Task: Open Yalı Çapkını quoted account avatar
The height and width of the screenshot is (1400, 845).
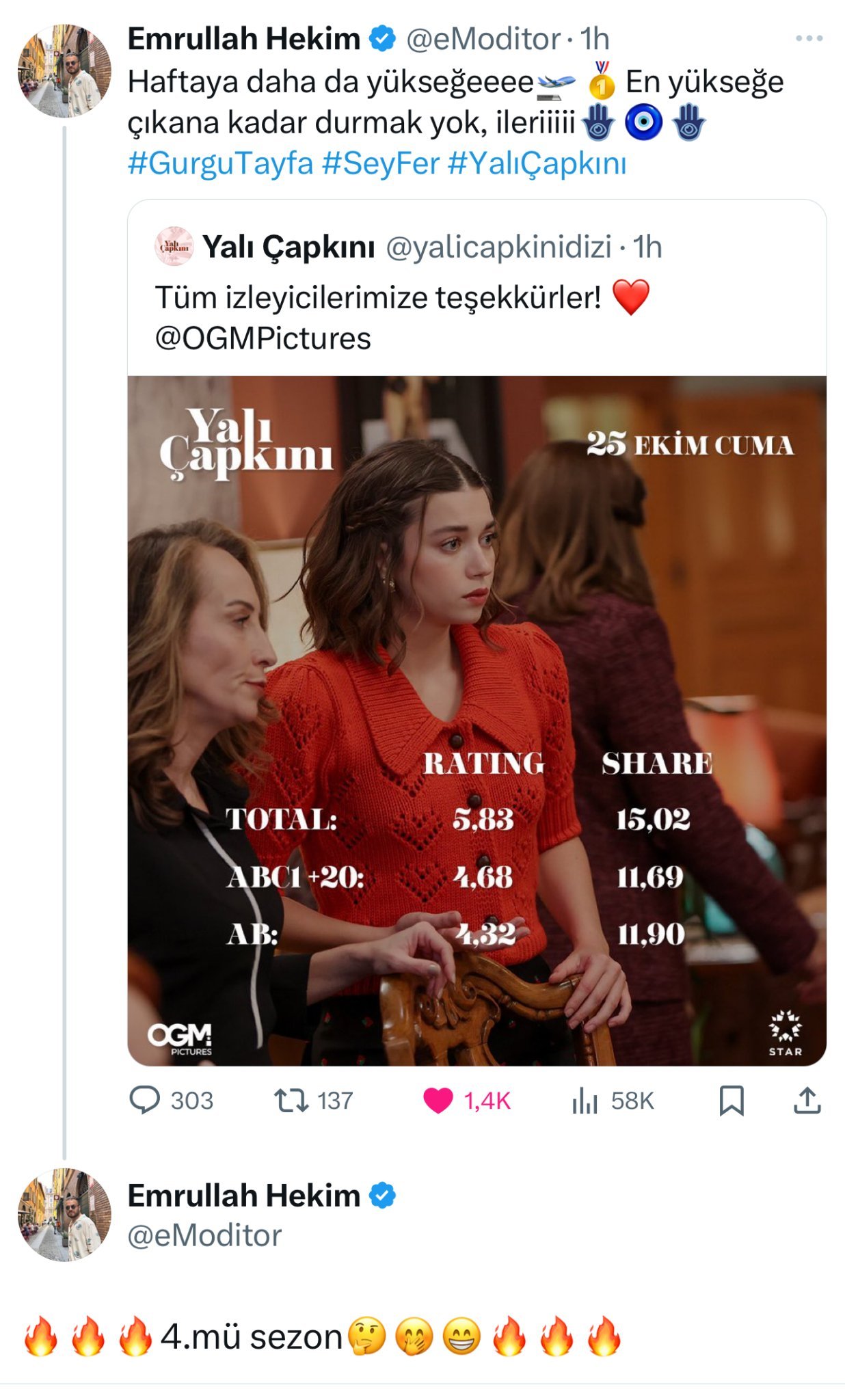Action: 174,247
